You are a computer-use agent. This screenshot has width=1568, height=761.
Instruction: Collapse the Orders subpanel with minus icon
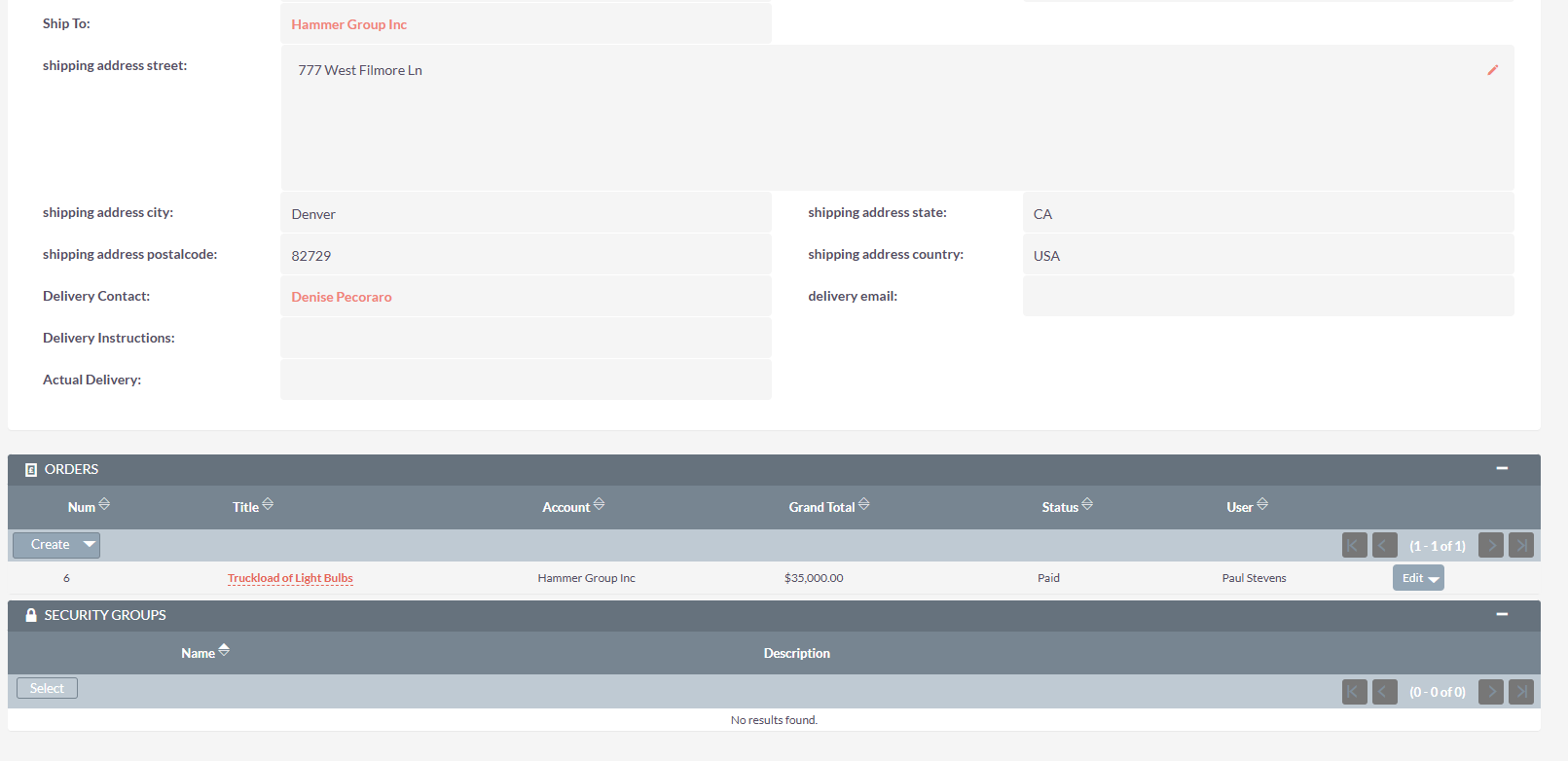(1502, 469)
